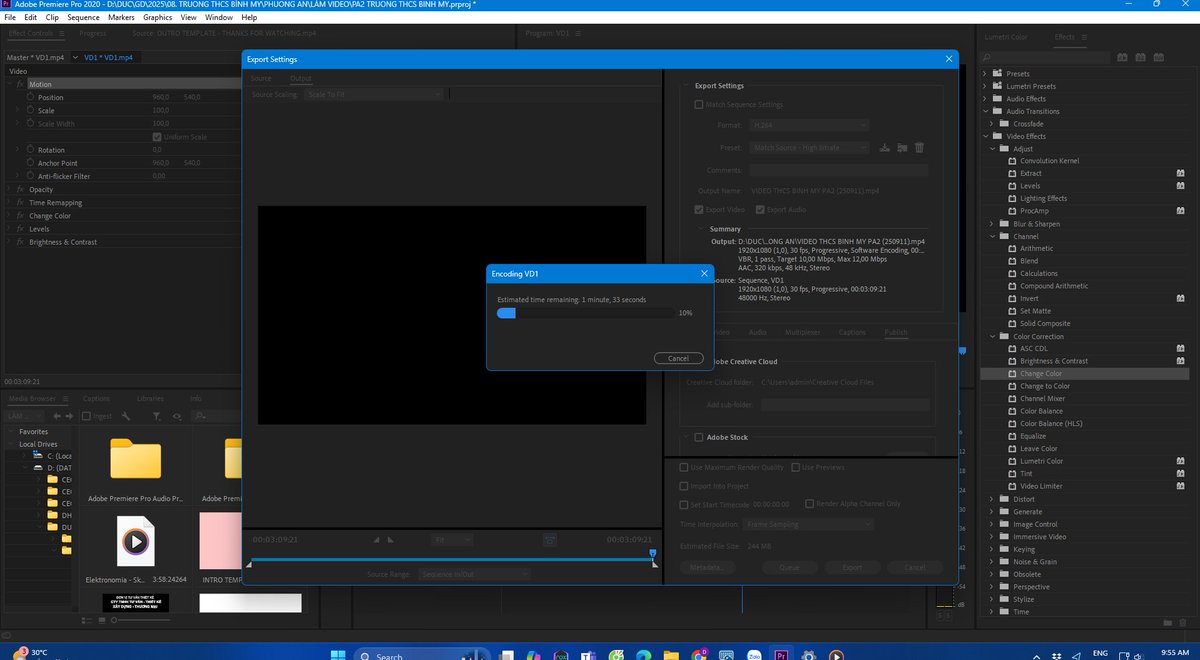Open the File menu
This screenshot has height=660, width=1200.
pyautogui.click(x=9, y=17)
